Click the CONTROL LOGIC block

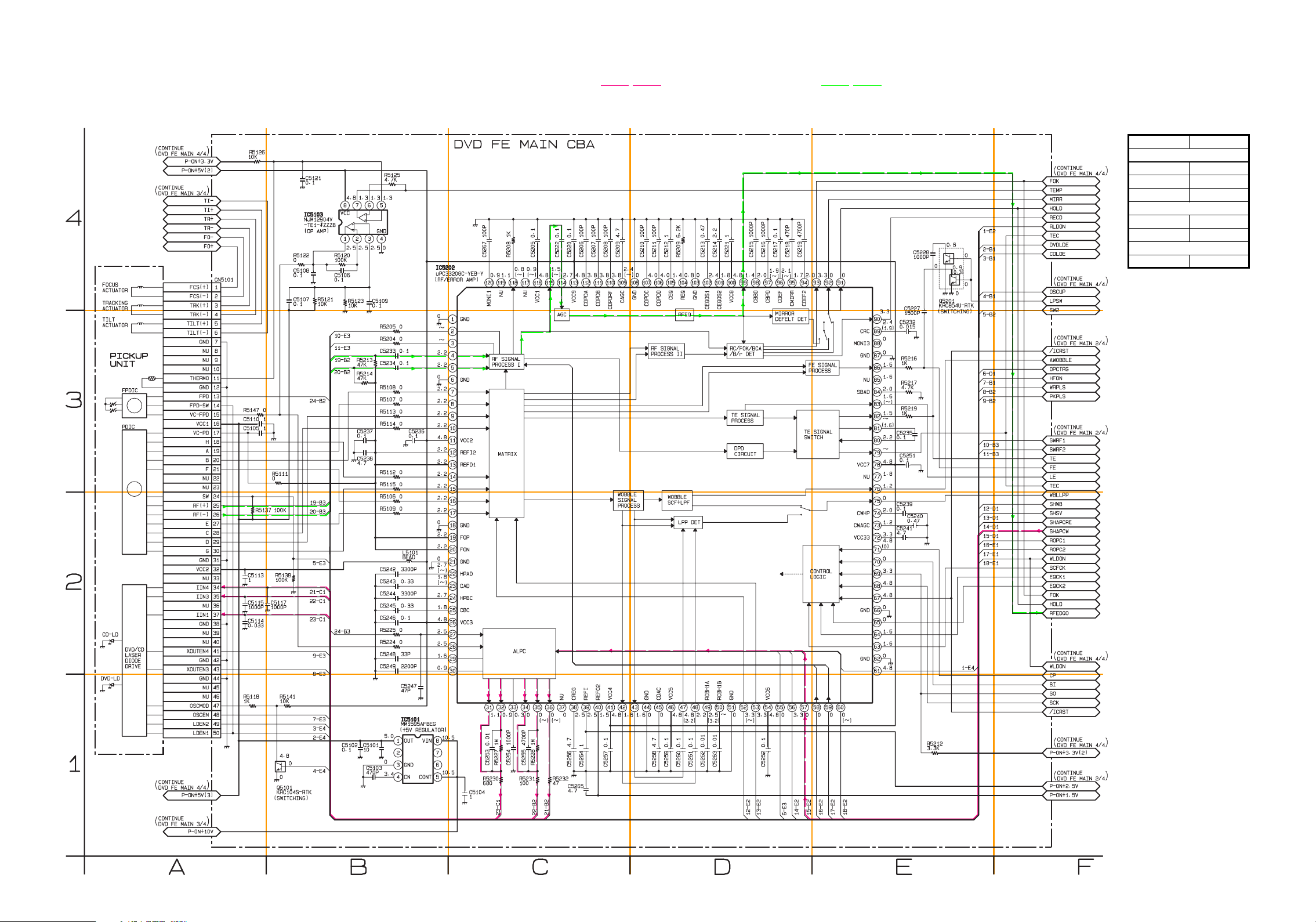(x=821, y=574)
